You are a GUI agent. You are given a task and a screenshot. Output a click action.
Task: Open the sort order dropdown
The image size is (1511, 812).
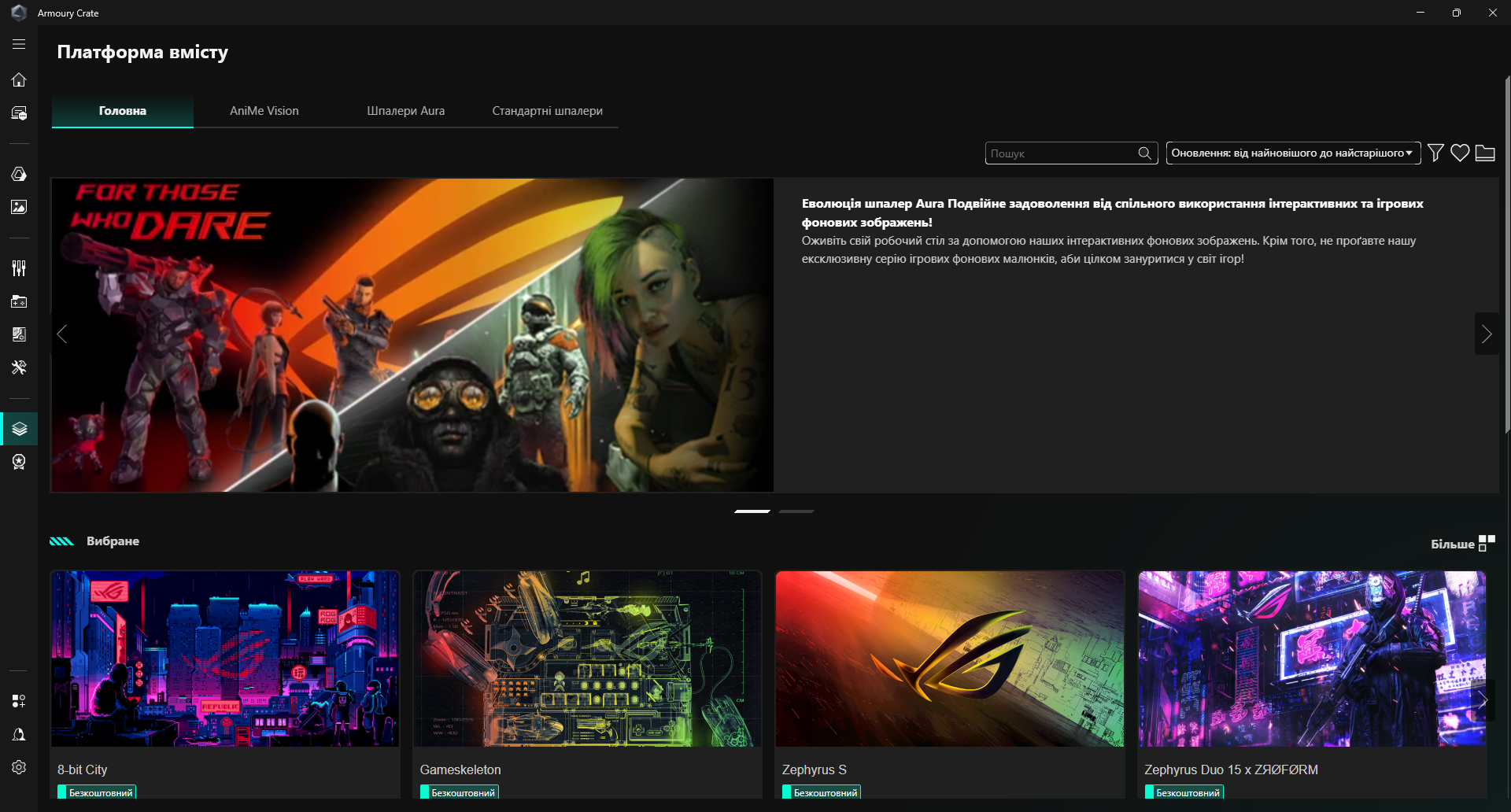click(1293, 153)
